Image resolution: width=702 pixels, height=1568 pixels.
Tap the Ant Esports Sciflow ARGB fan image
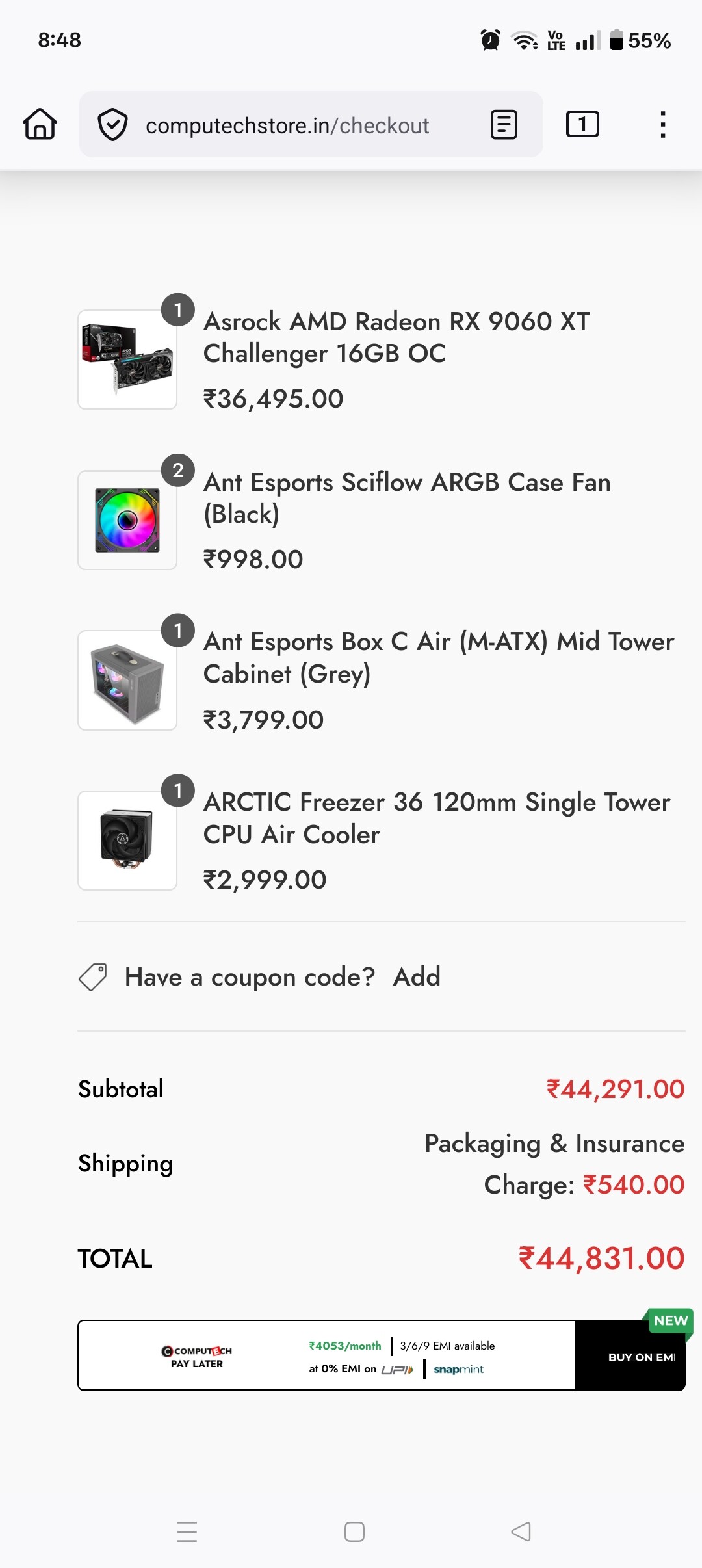pos(127,520)
